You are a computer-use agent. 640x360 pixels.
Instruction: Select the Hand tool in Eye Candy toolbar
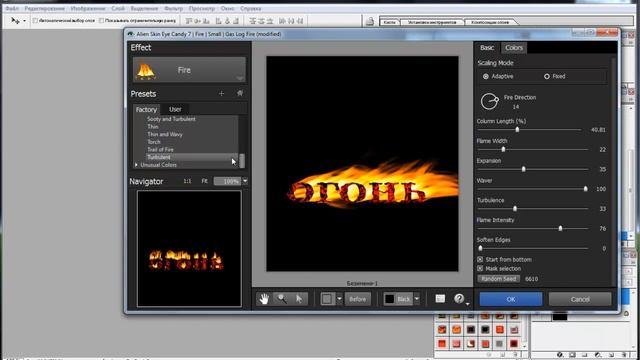264,299
